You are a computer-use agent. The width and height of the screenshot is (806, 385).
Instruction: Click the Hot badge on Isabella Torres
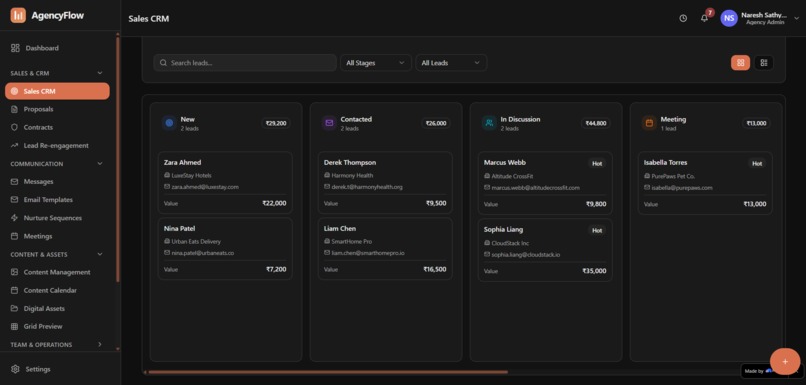[x=757, y=163]
